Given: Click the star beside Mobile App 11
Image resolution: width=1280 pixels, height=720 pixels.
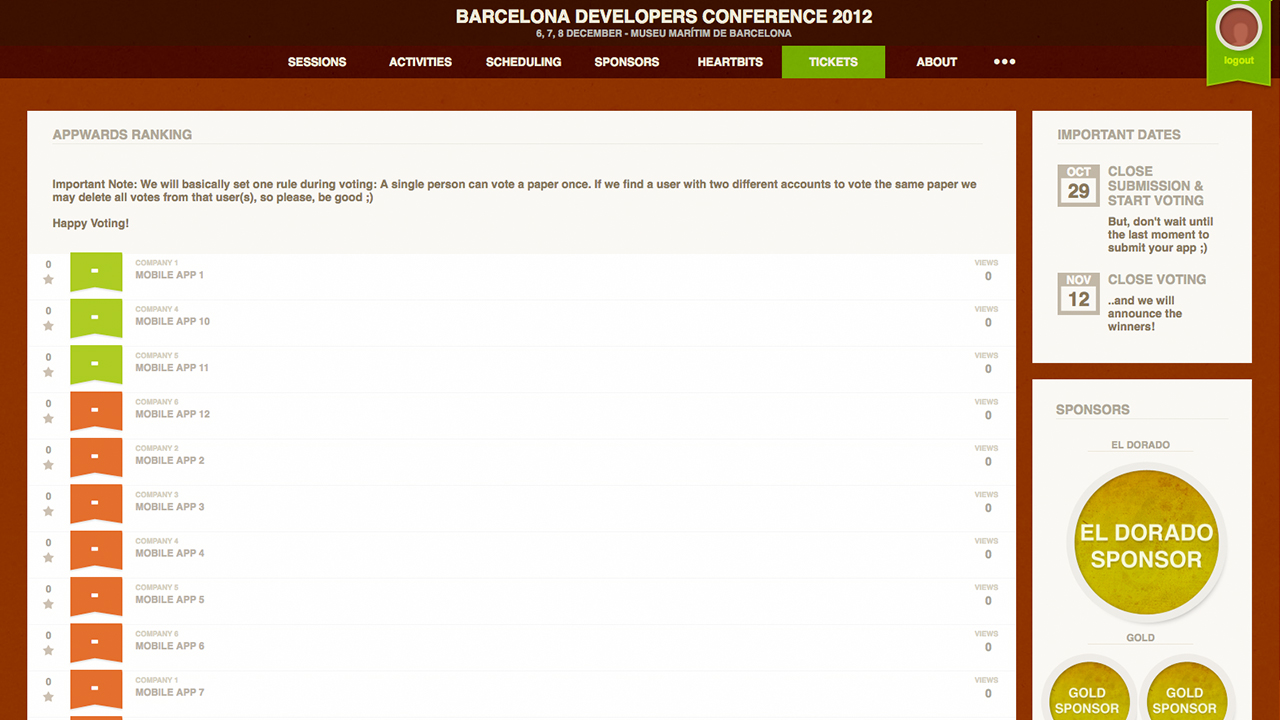Looking at the screenshot, I should (x=48, y=372).
